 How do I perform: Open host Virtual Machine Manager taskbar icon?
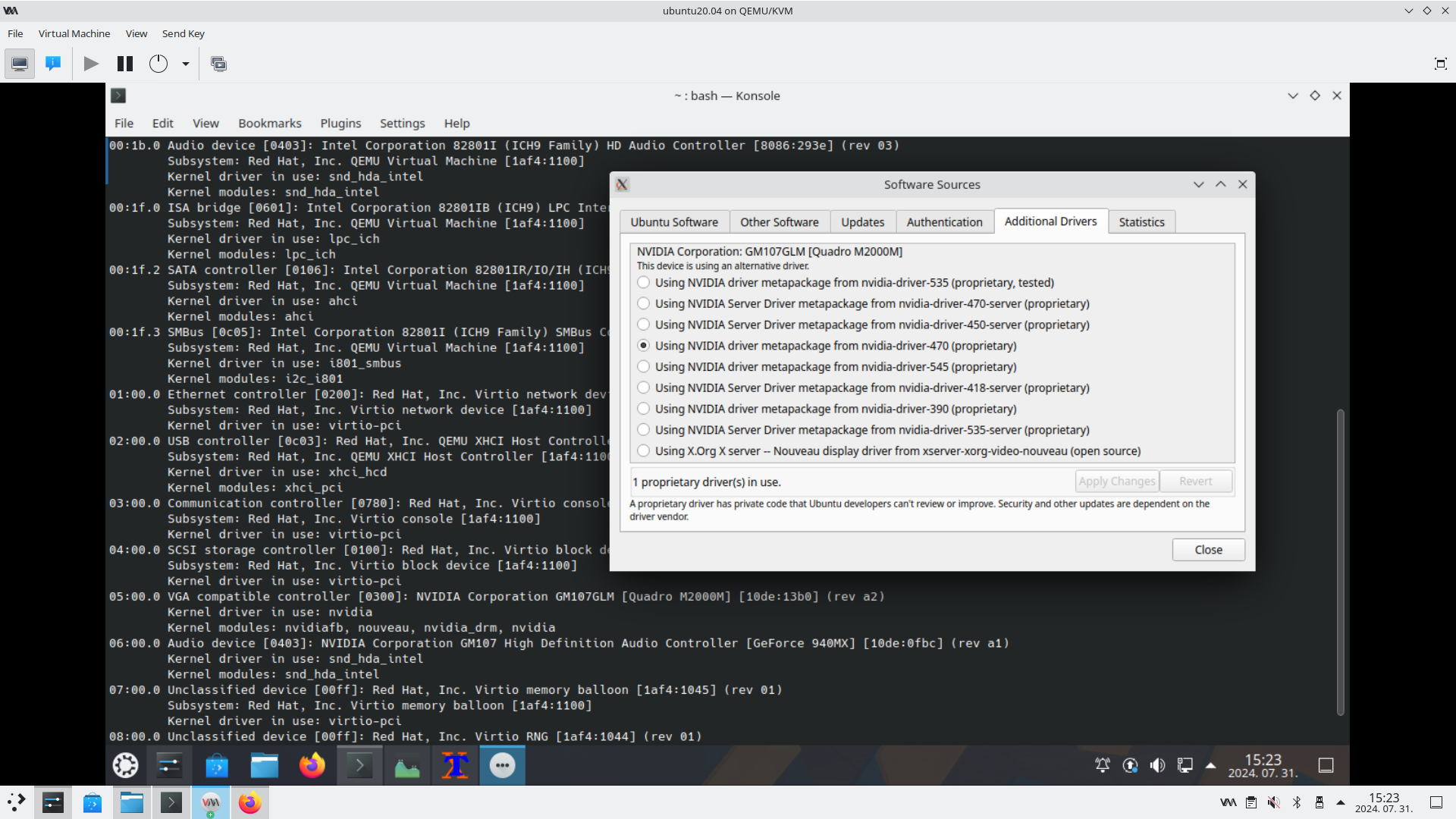tap(210, 802)
